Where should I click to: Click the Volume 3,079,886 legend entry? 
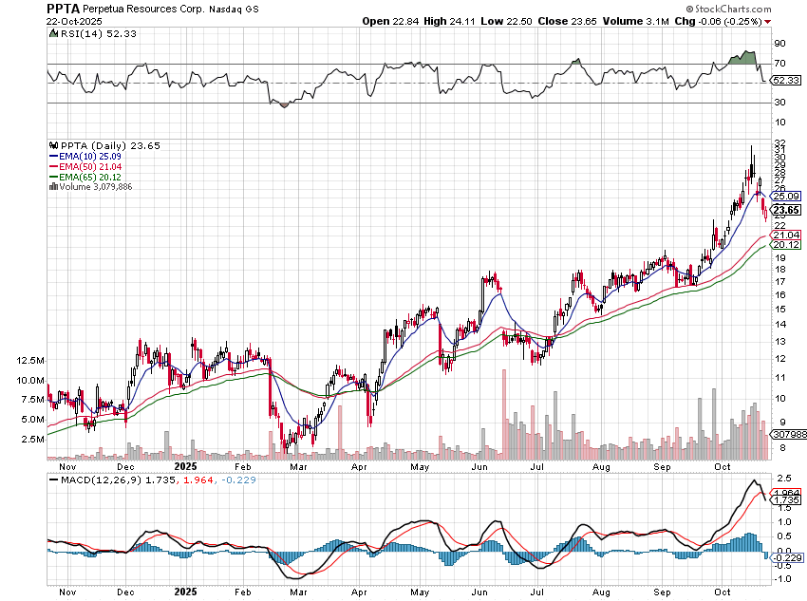click(x=96, y=187)
